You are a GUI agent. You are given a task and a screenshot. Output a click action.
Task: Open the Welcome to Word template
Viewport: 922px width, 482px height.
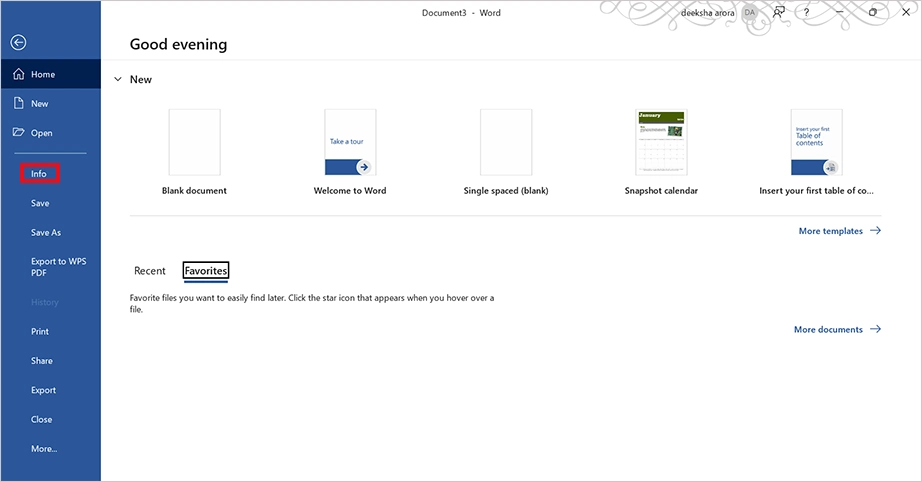(350, 142)
